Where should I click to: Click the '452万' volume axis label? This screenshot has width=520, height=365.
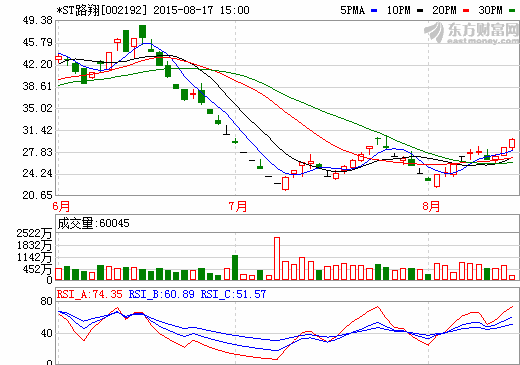click(38, 269)
